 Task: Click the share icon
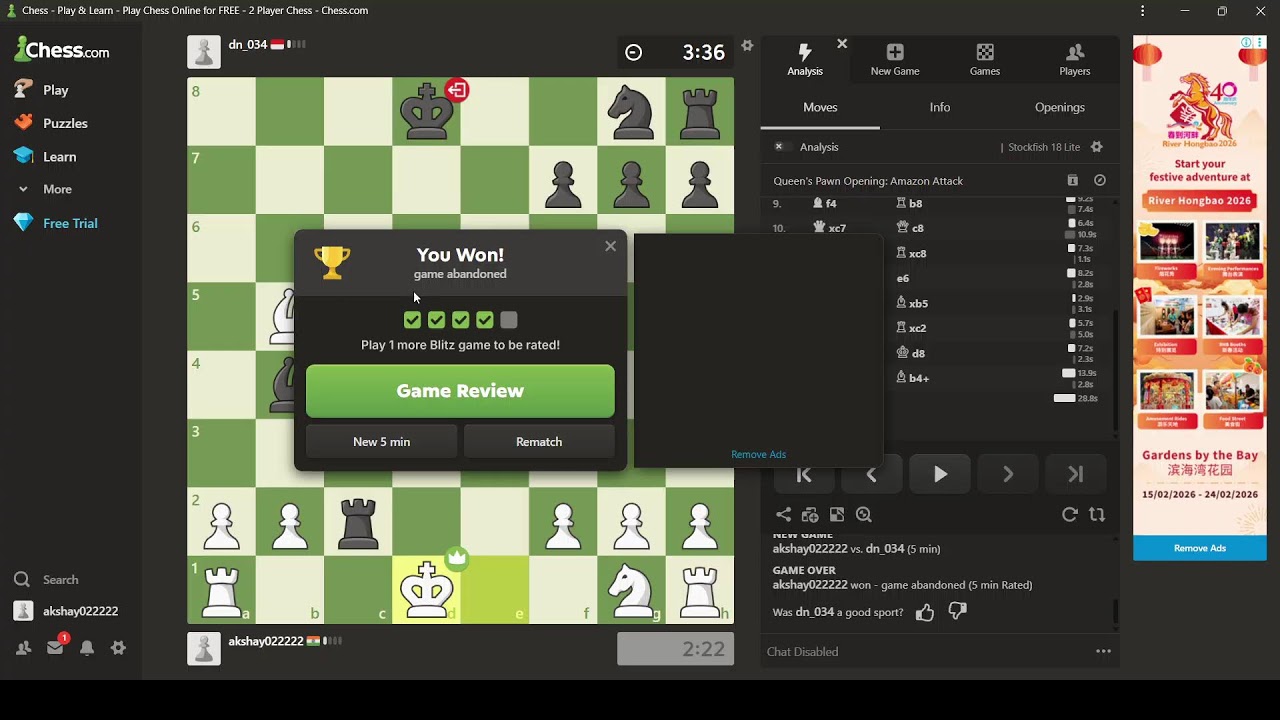(784, 515)
